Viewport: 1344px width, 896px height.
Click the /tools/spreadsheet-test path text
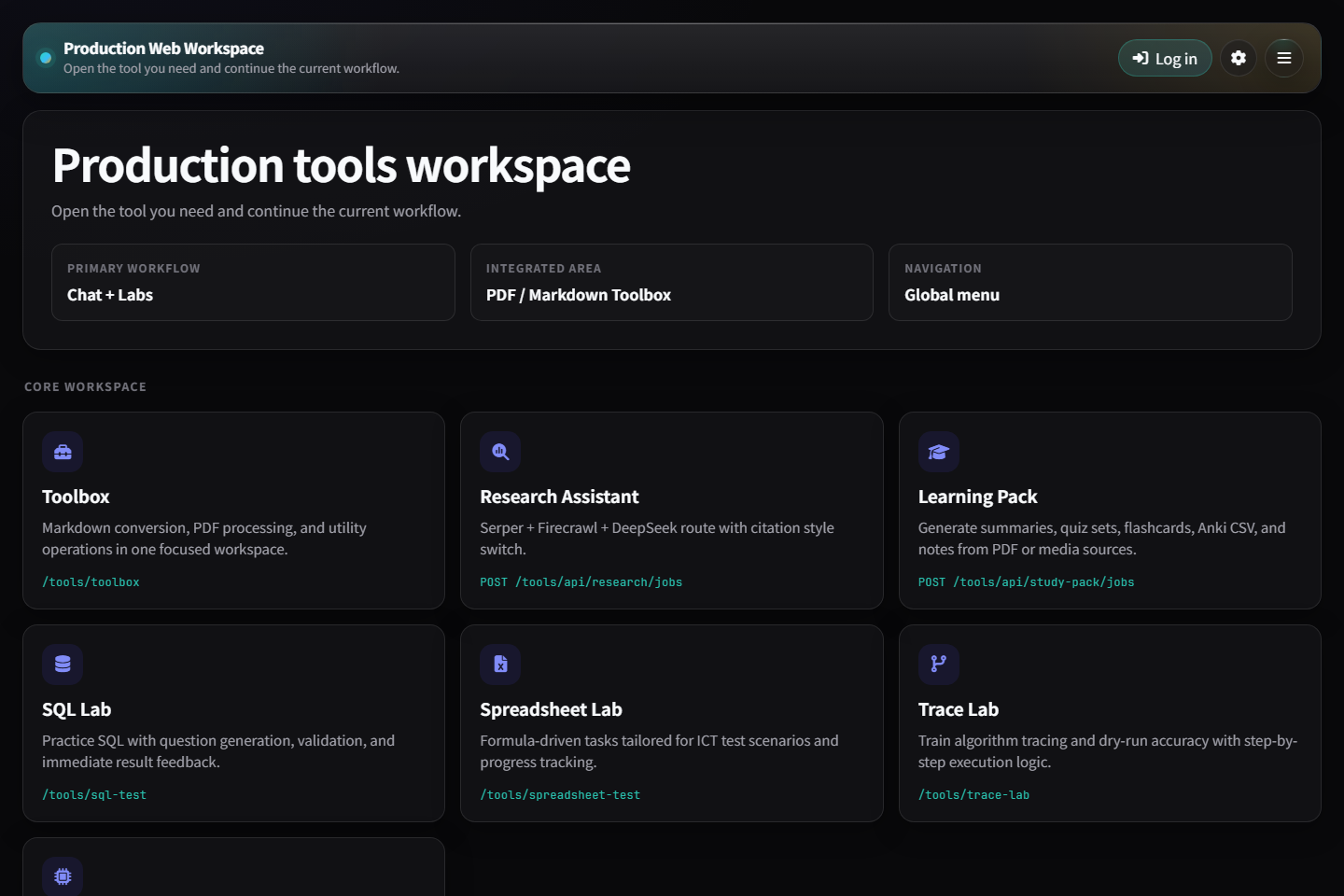tap(560, 794)
